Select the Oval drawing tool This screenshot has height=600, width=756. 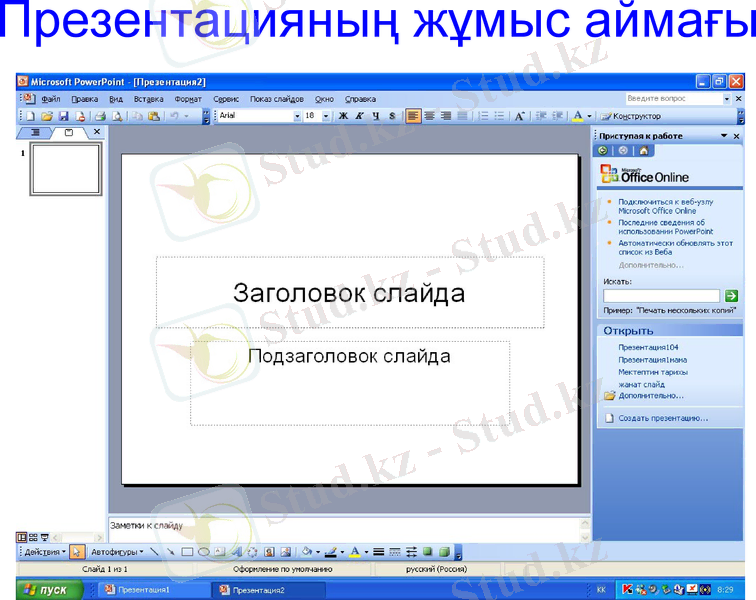coord(203,552)
